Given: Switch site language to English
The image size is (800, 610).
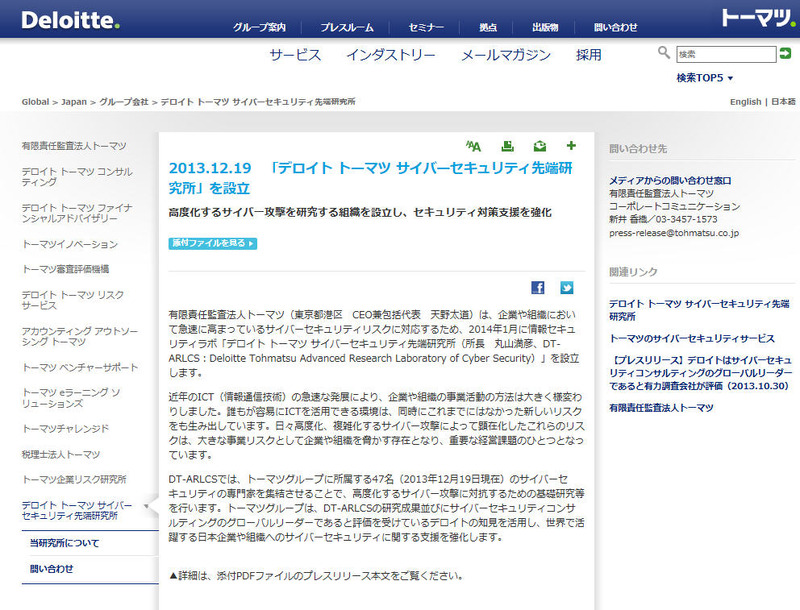Looking at the screenshot, I should tap(745, 102).
